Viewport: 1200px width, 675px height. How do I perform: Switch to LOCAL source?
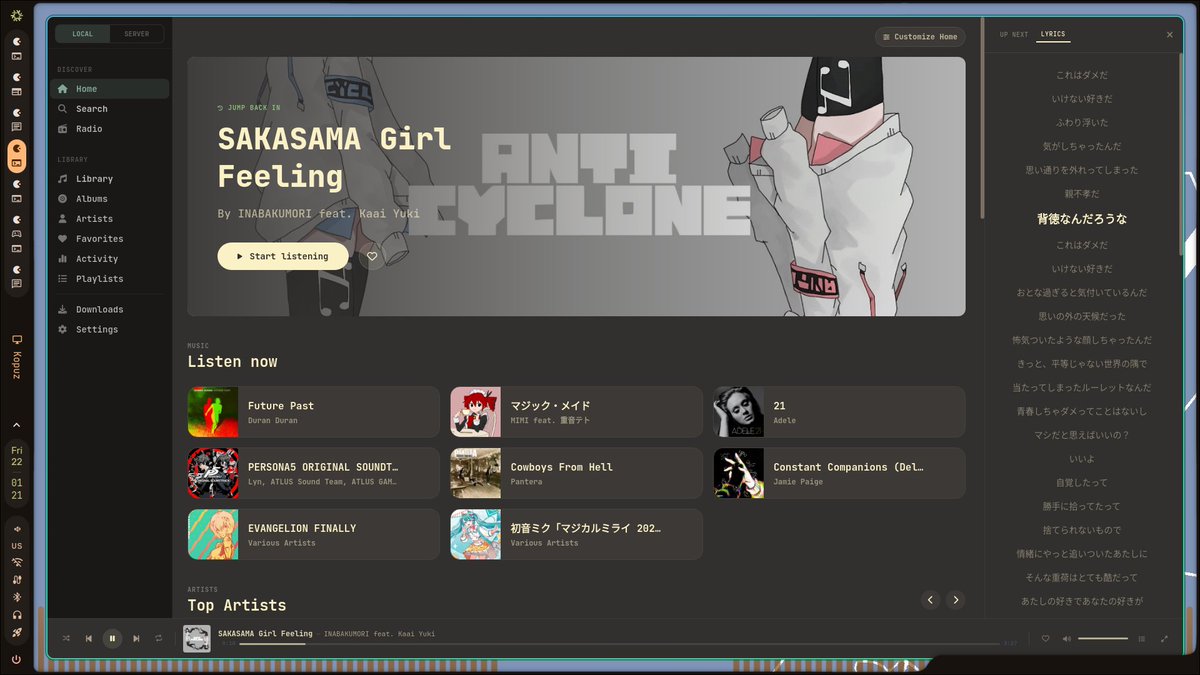point(83,34)
